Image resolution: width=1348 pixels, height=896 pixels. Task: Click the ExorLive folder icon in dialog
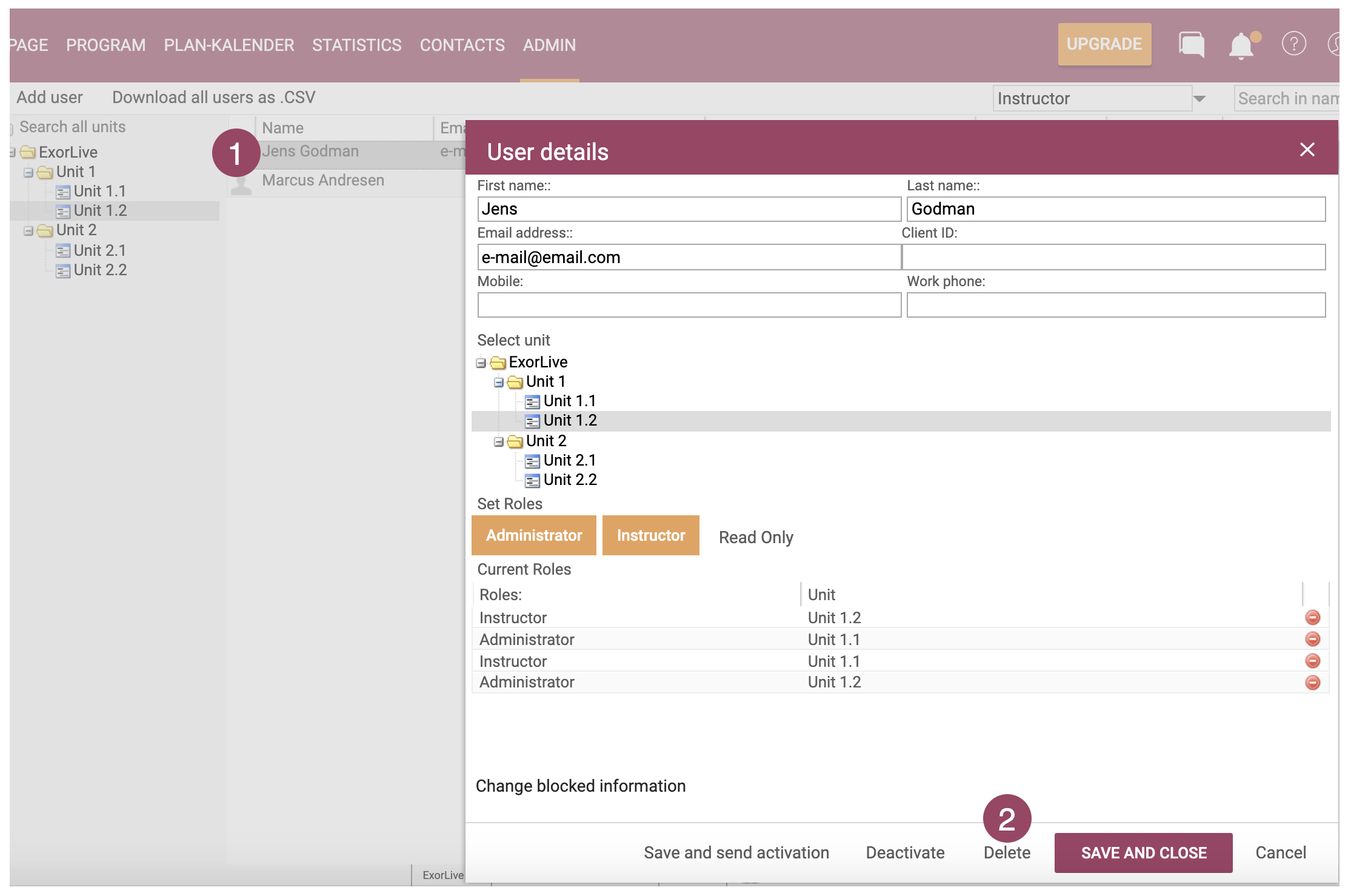click(x=498, y=363)
